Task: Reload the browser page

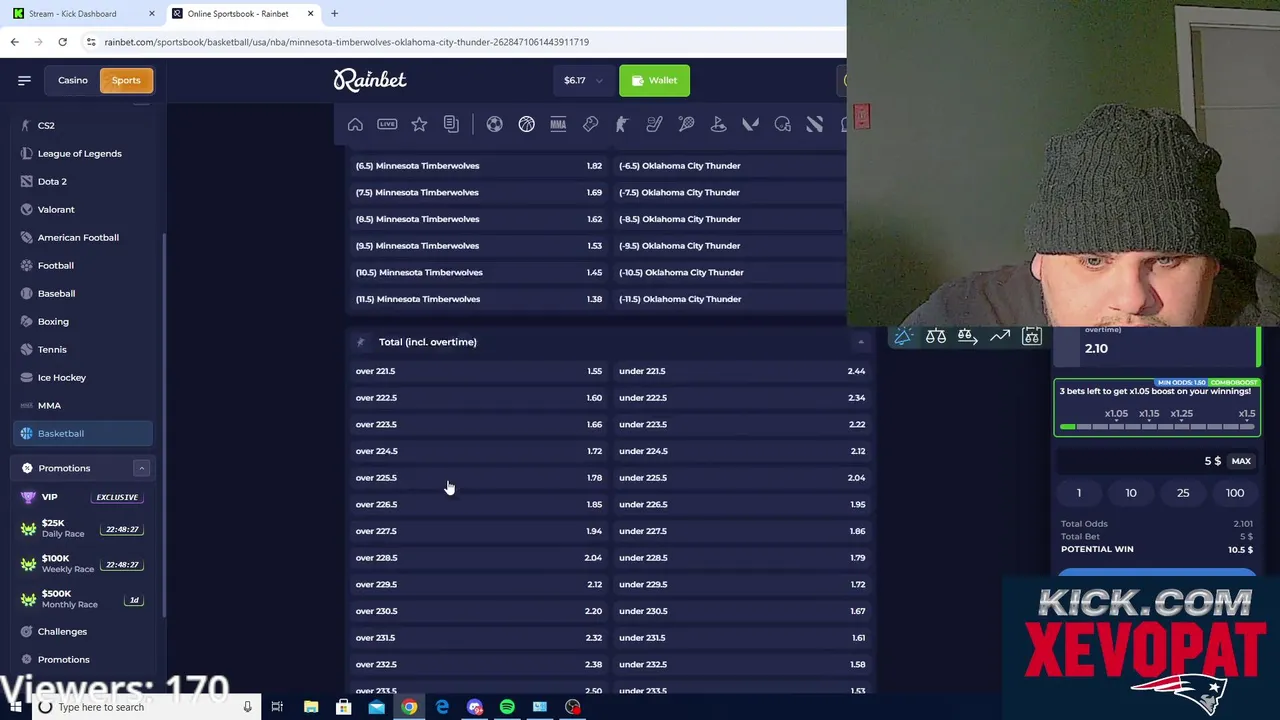Action: [62, 42]
